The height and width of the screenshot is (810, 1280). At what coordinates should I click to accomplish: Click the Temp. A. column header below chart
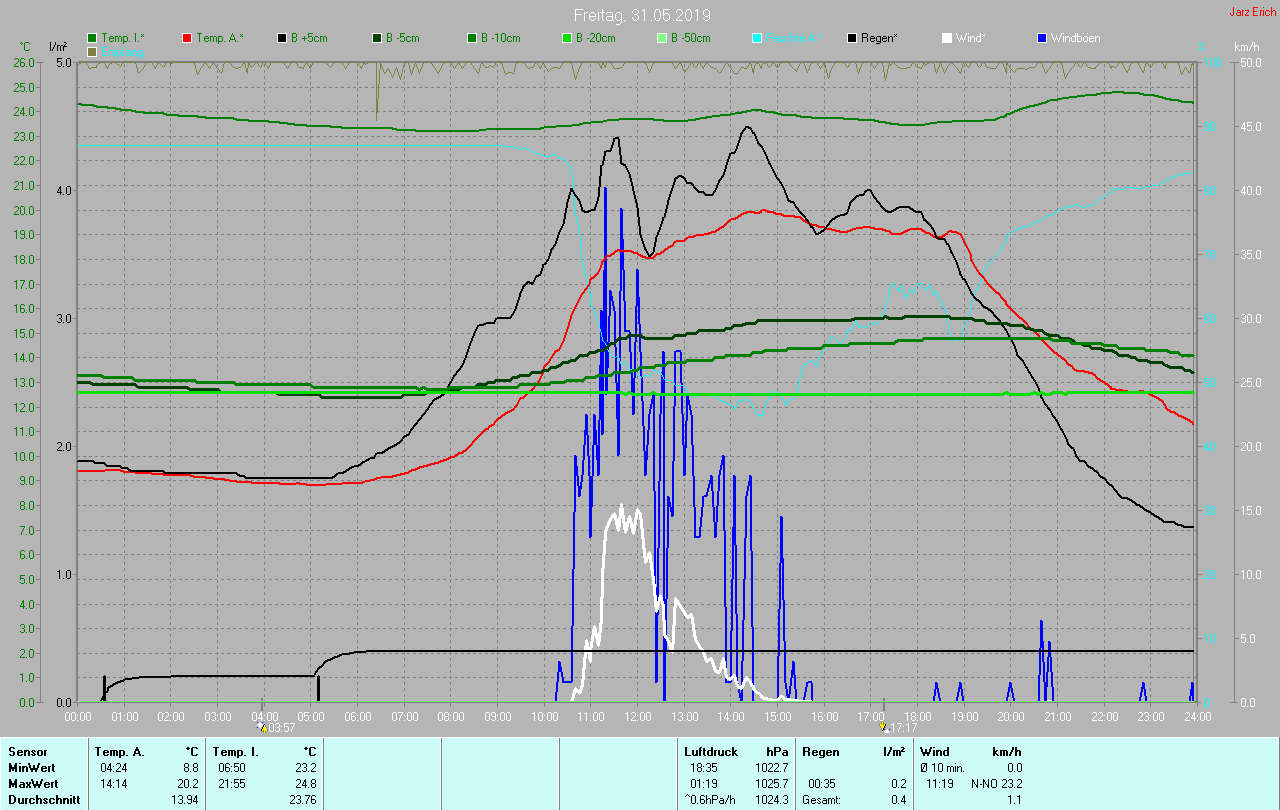tap(119, 751)
